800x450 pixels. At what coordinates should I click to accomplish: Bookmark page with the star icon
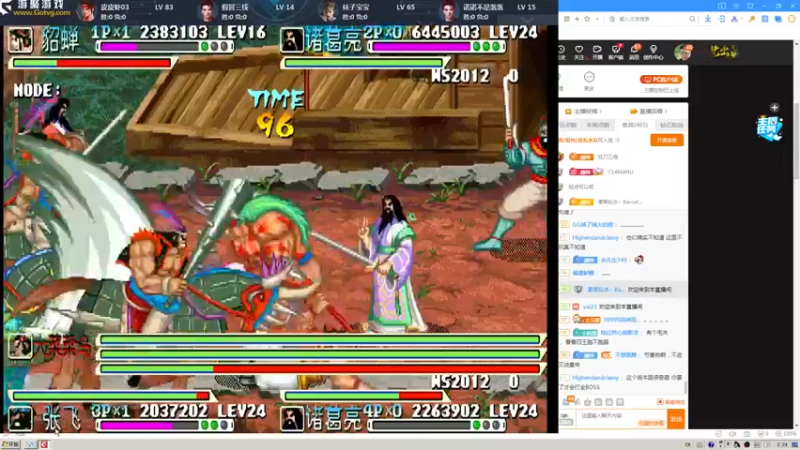coord(587,19)
